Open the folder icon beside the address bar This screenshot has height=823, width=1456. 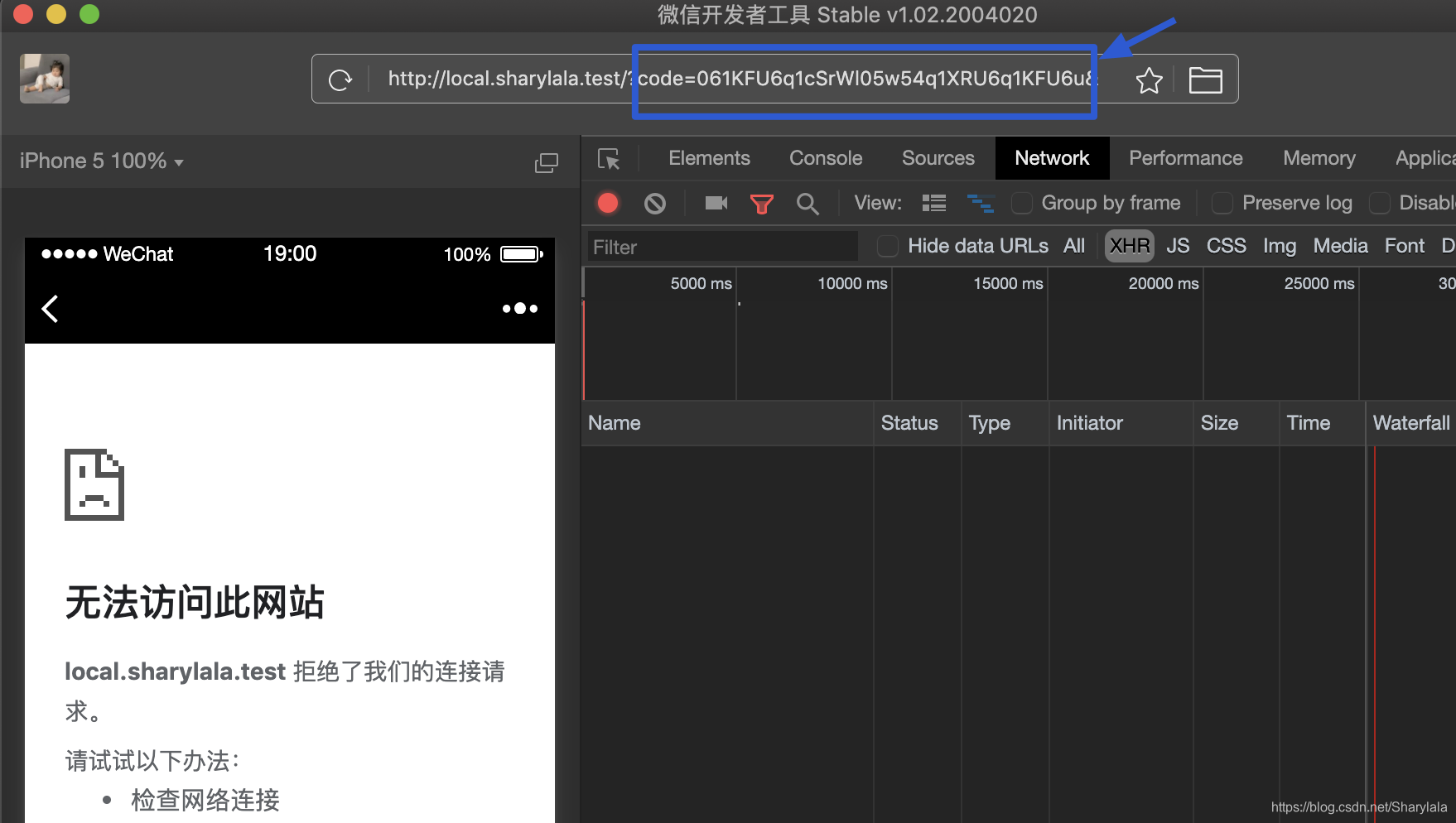click(1205, 79)
